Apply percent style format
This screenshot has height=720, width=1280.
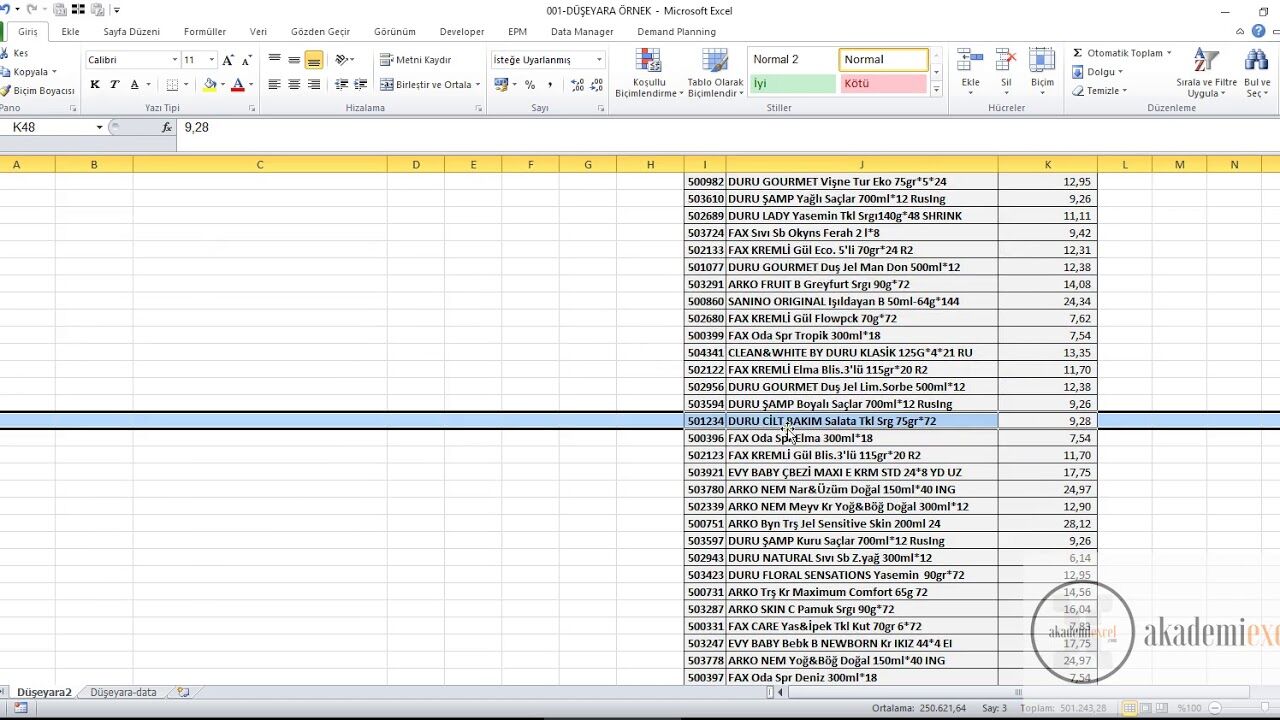click(530, 85)
